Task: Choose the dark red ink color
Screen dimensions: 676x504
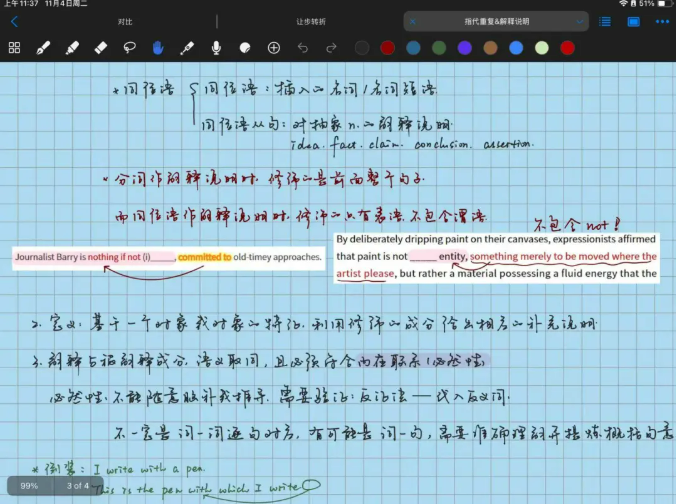Action: pos(387,47)
